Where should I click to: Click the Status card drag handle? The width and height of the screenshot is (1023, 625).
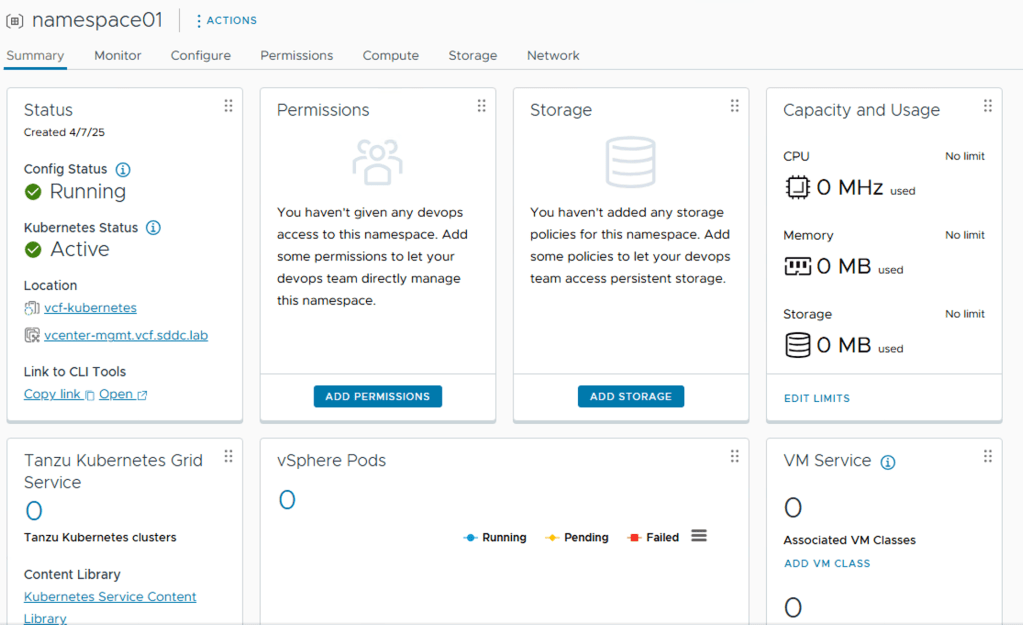point(228,106)
